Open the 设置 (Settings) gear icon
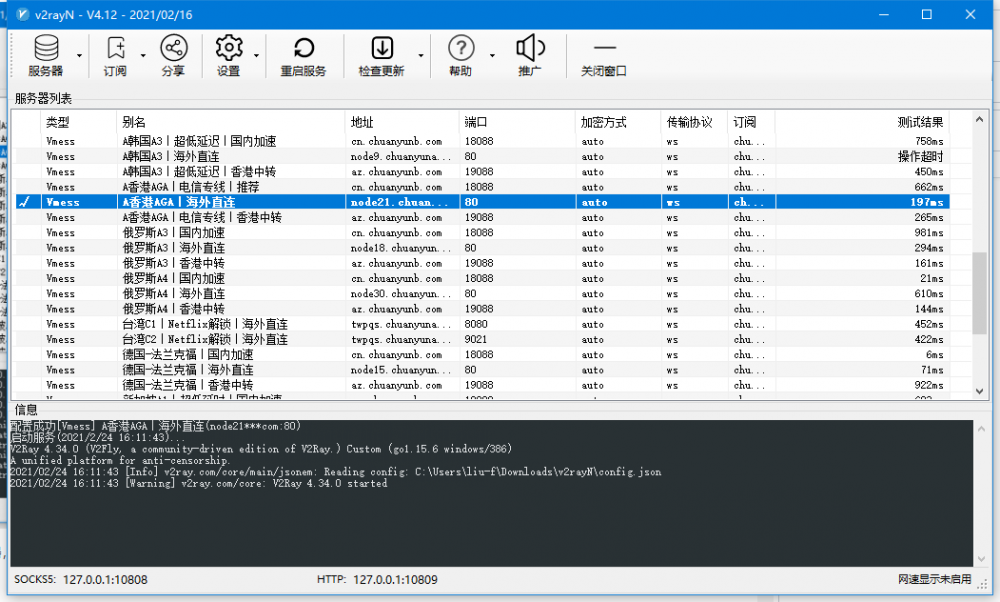The height and width of the screenshot is (602, 1000). (229, 50)
